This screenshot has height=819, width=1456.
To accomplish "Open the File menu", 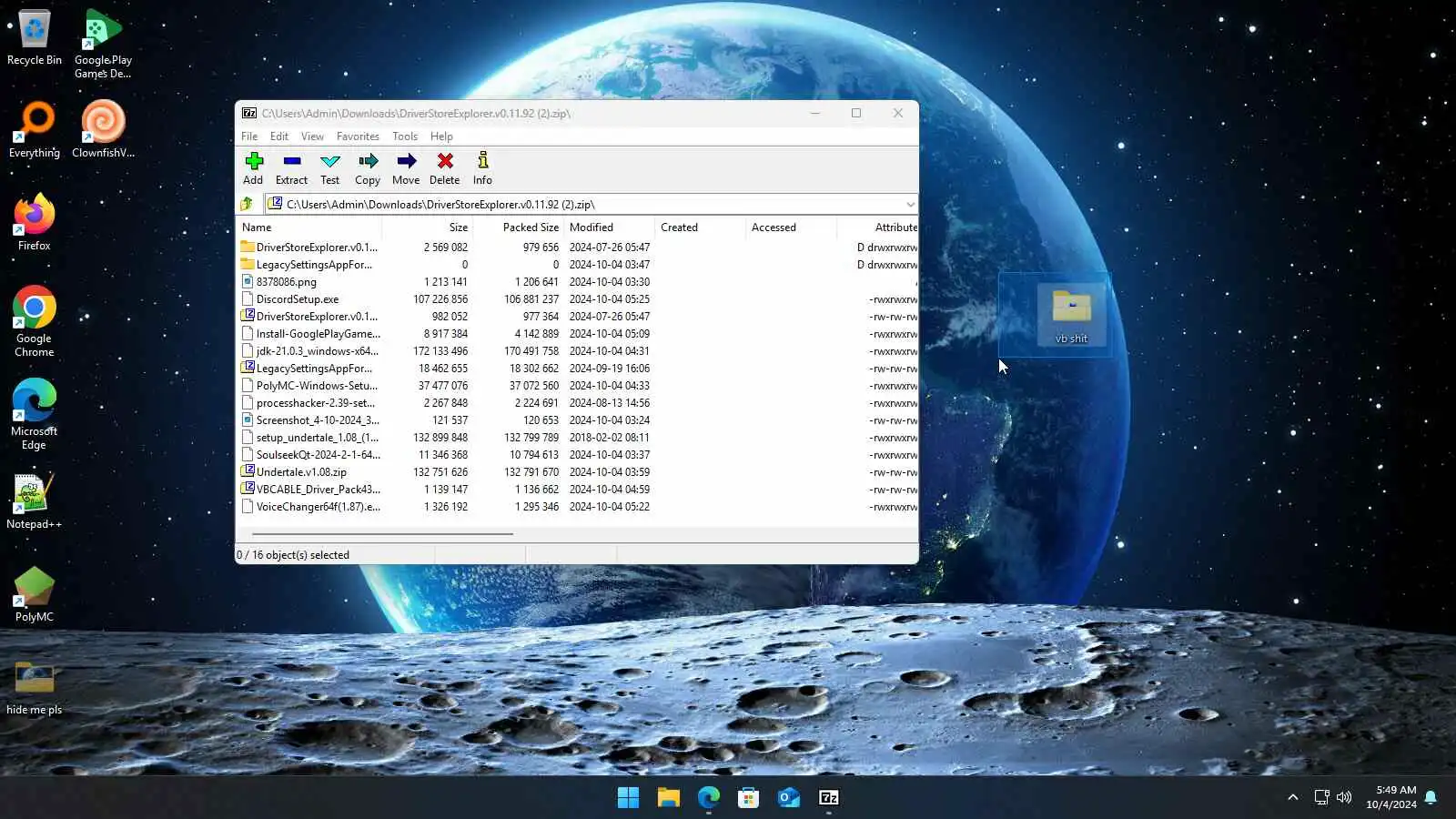I will click(249, 136).
